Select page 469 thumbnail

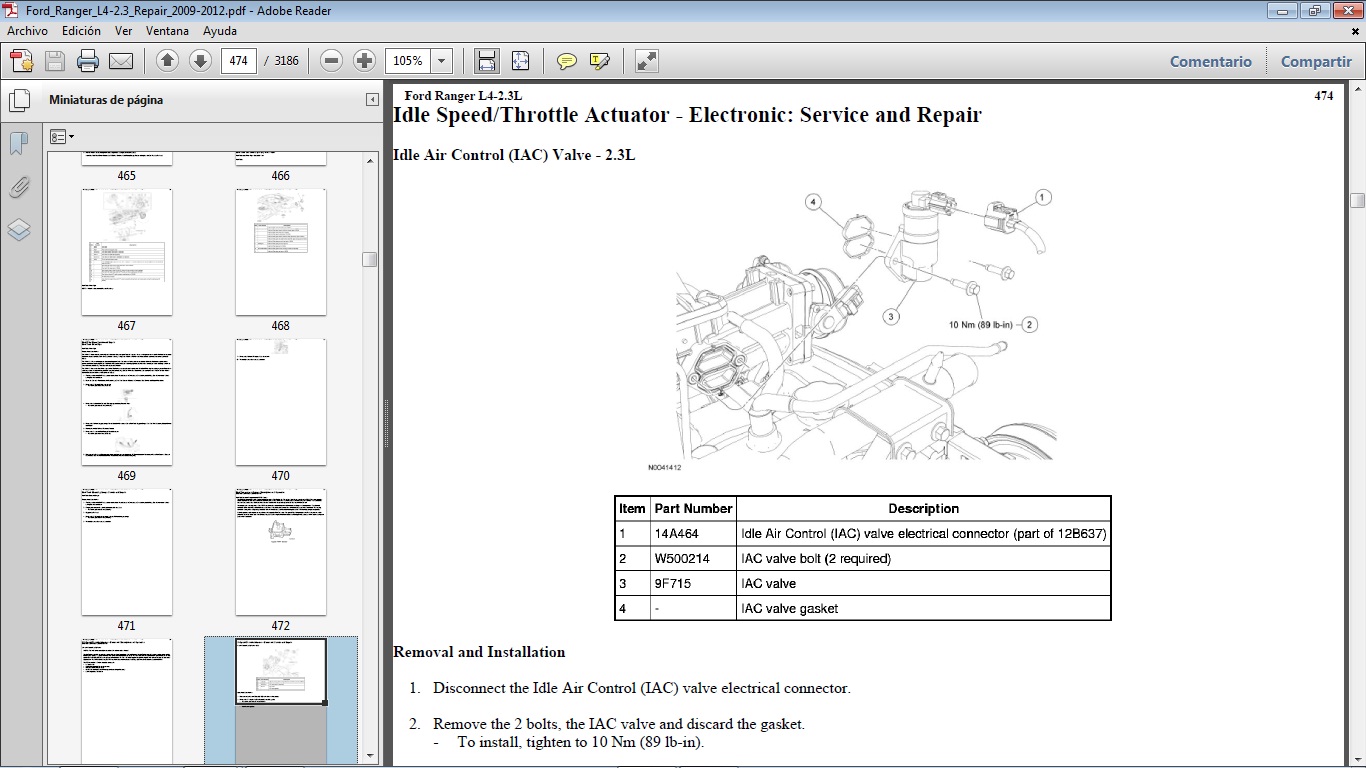126,402
